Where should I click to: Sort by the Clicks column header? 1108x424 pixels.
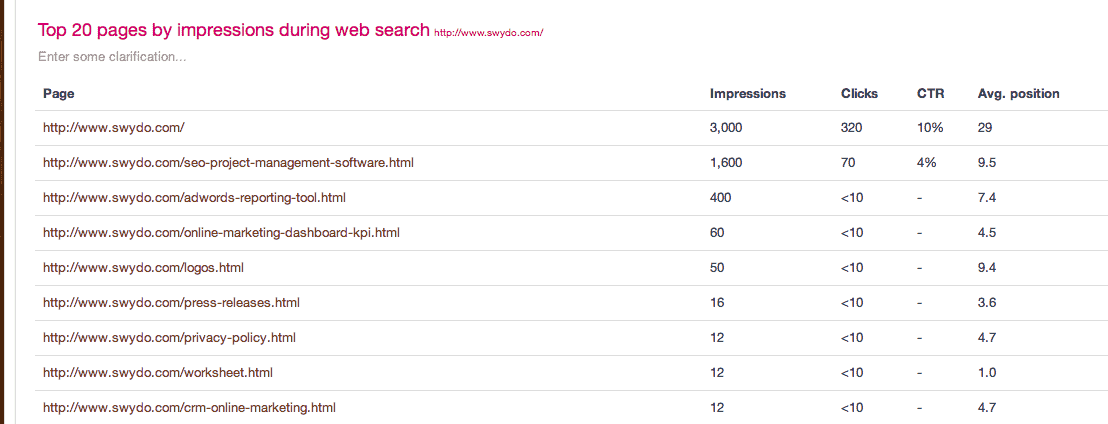coord(859,93)
